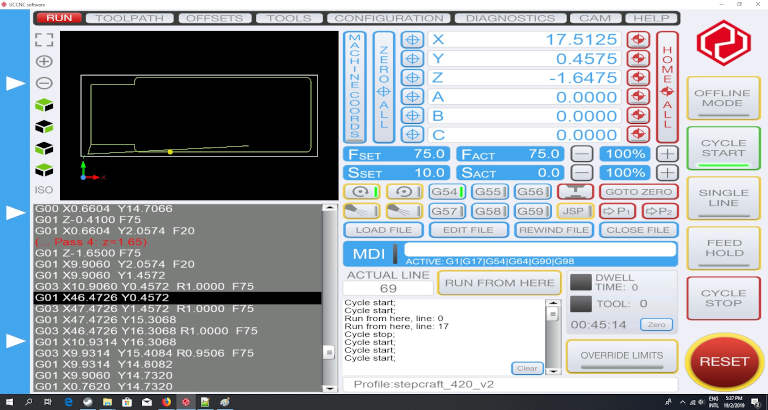Switch to the TOOLPATH tab
The image size is (768, 410).
point(130,18)
